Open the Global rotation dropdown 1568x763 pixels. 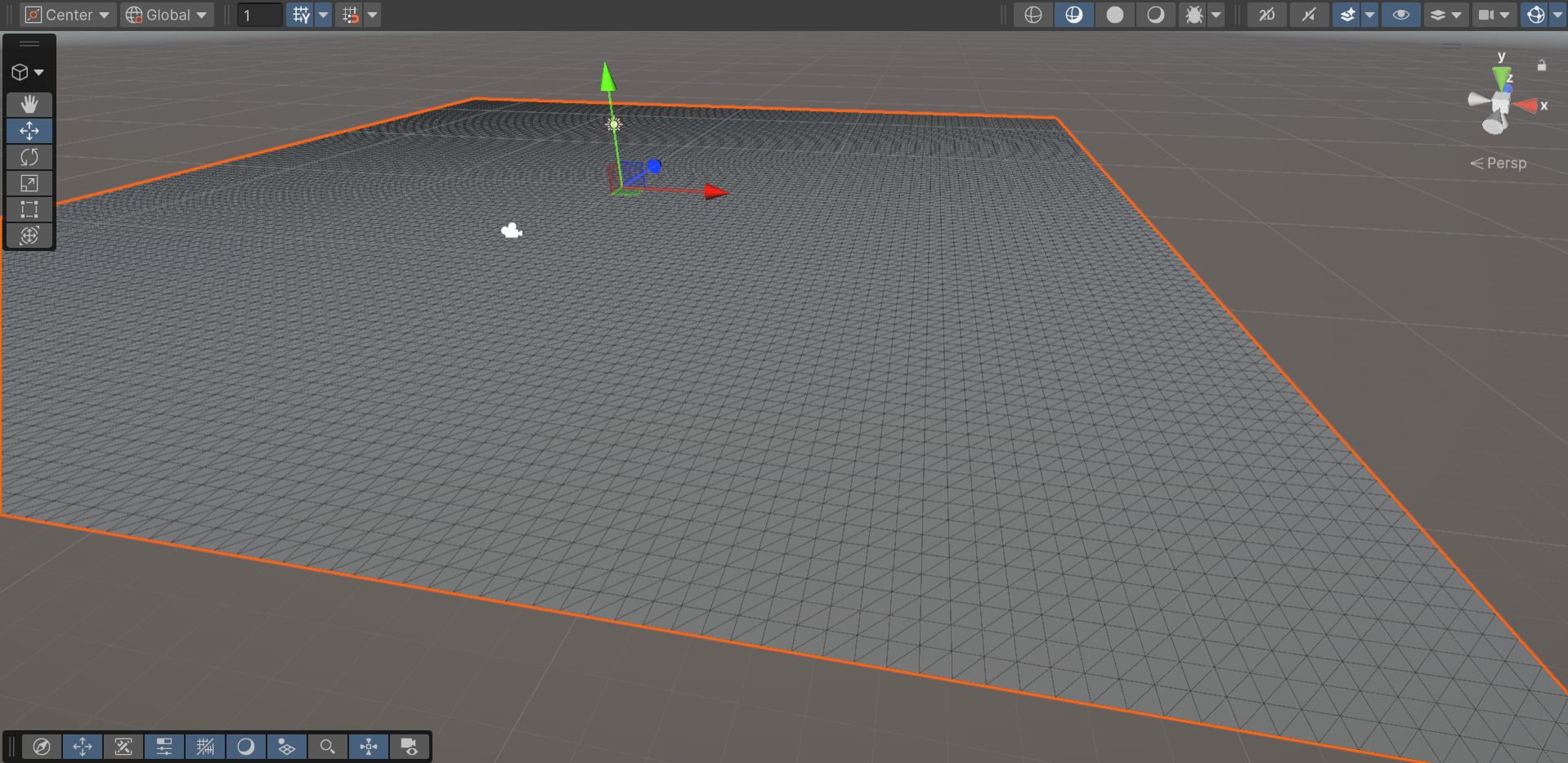[x=168, y=15]
